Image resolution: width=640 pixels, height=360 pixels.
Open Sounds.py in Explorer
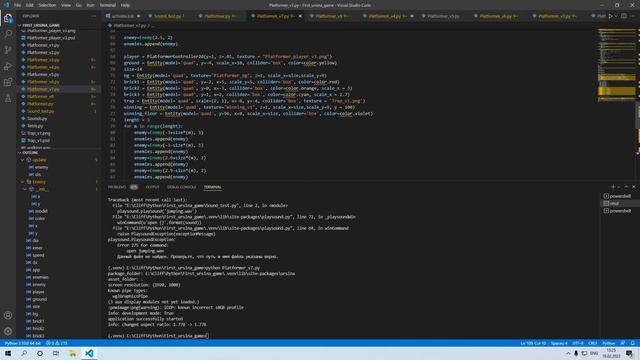coord(37,118)
